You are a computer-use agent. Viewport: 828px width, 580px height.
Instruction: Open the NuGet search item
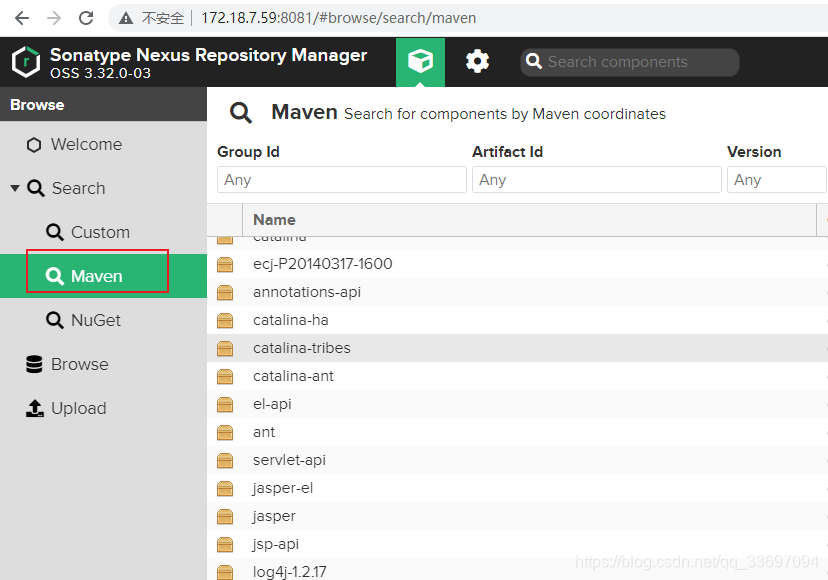pos(104,320)
